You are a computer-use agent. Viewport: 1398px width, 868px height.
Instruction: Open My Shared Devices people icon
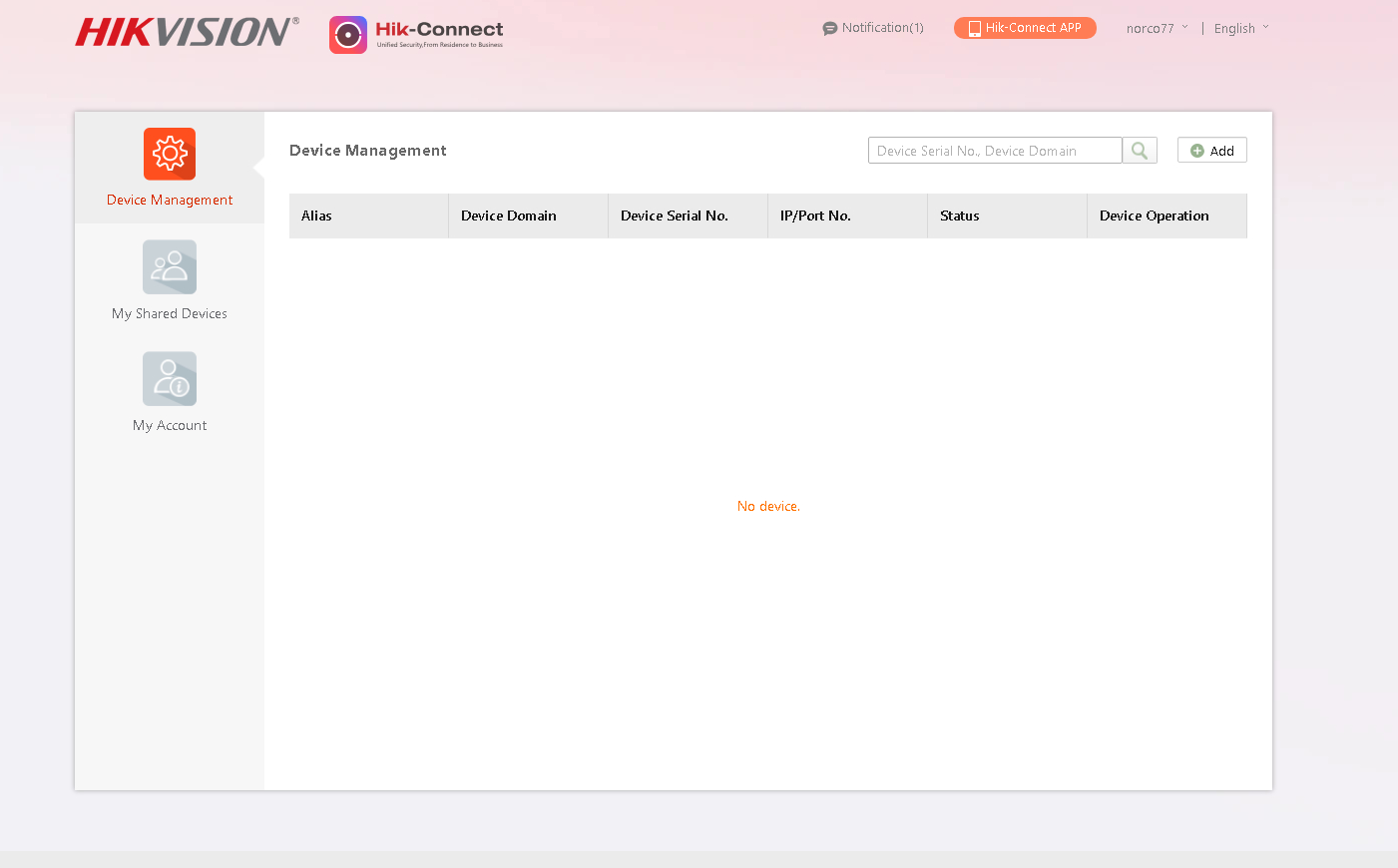coord(170,267)
